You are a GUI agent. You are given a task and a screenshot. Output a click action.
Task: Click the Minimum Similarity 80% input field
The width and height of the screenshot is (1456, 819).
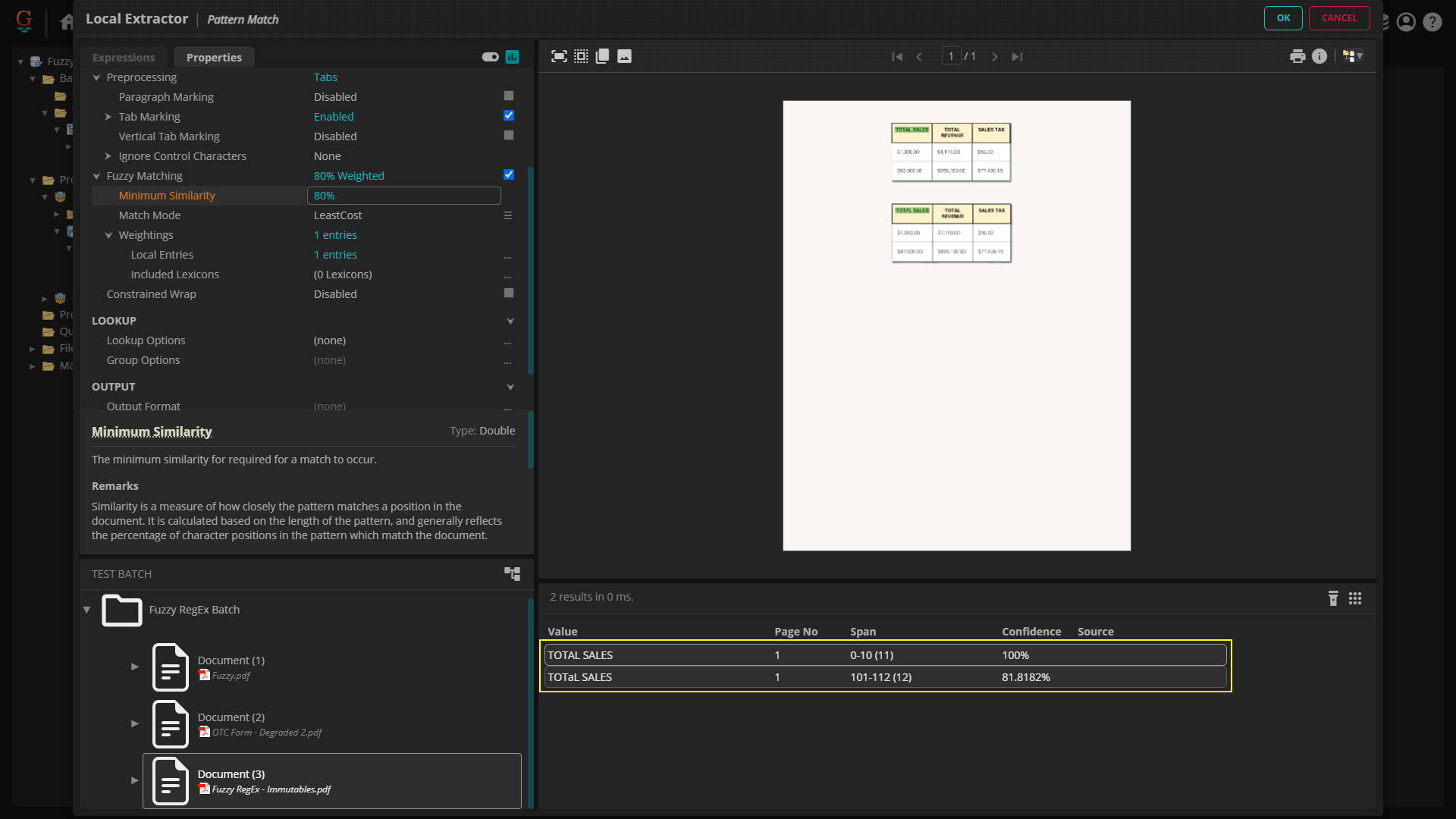(x=403, y=196)
